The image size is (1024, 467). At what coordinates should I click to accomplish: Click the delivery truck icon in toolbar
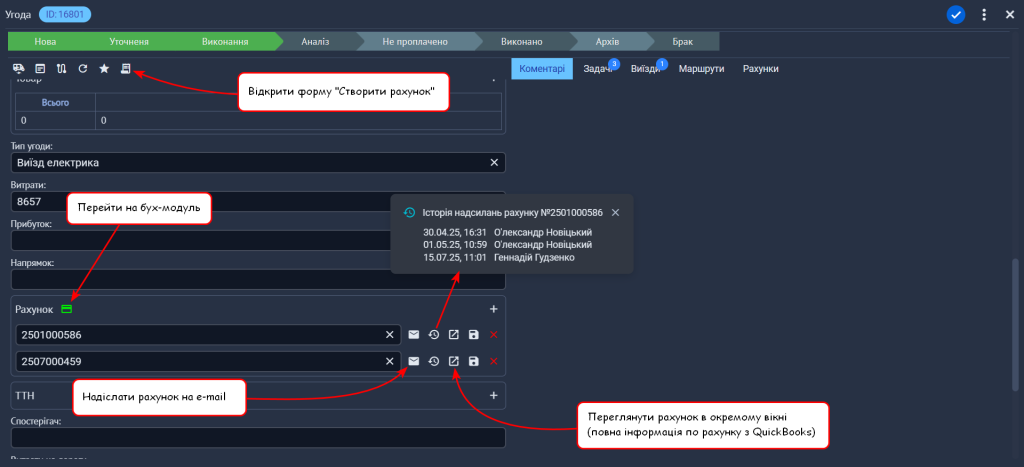click(19, 69)
